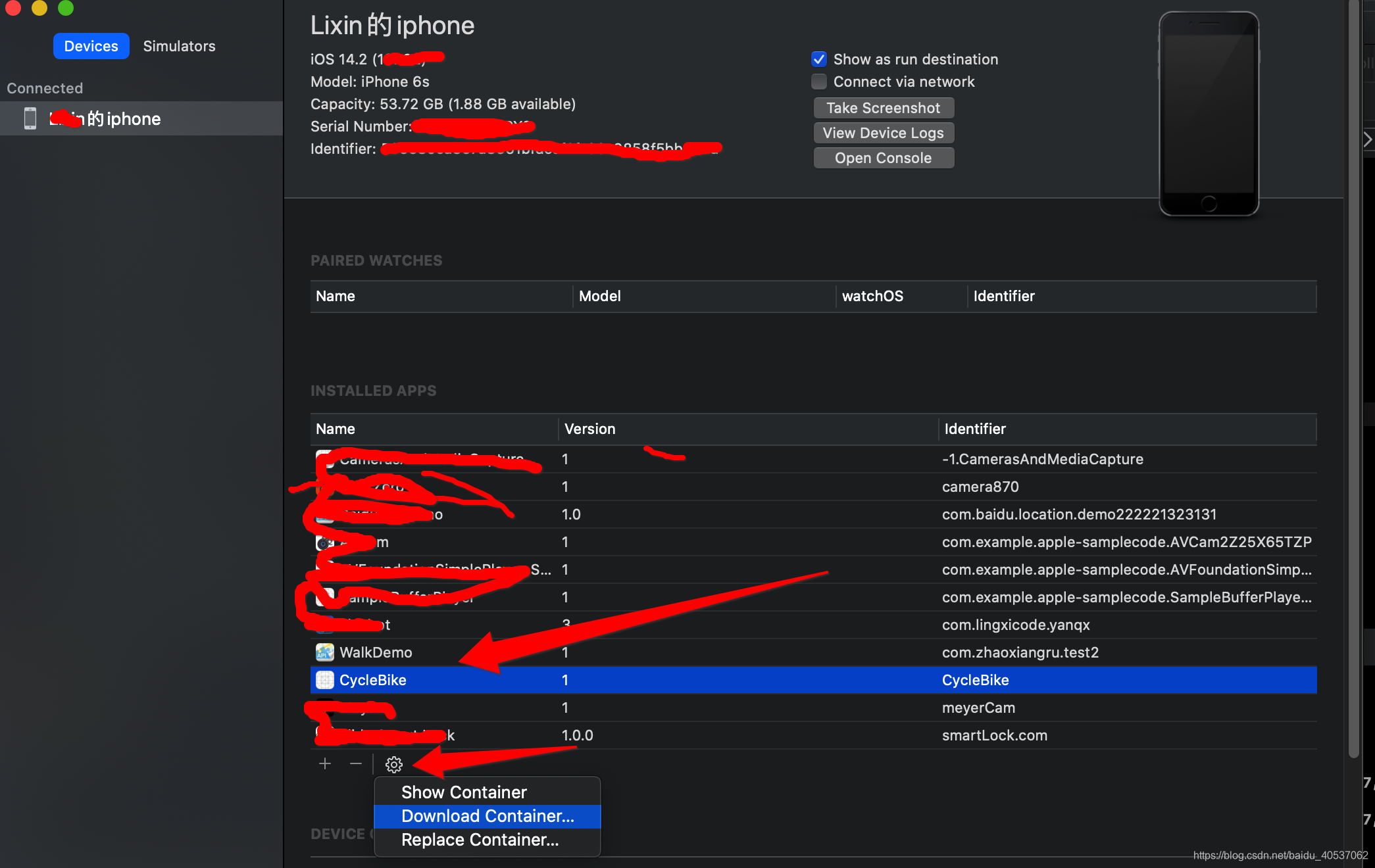Click the iPhone preview image
1375x868 pixels.
(x=1209, y=114)
